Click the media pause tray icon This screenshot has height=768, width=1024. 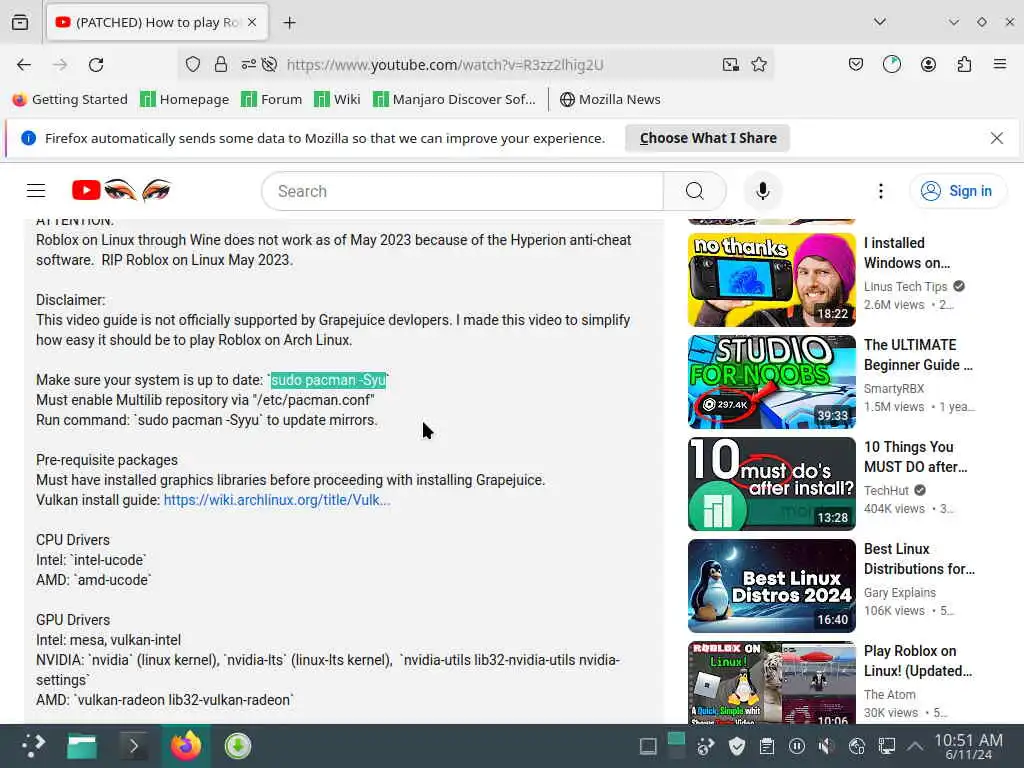tap(796, 746)
